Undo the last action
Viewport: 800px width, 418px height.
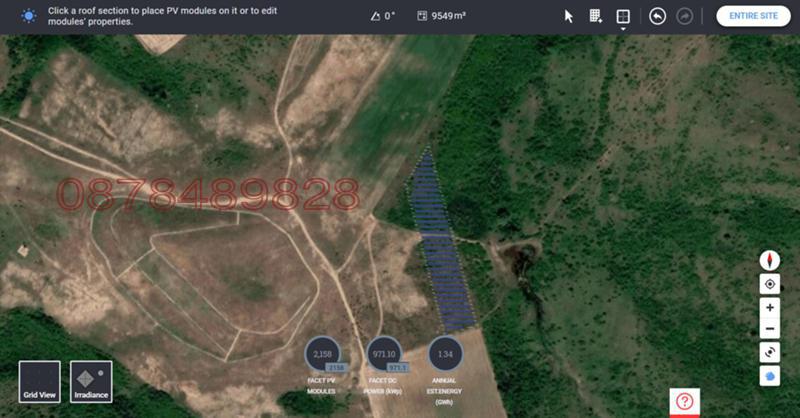[657, 16]
